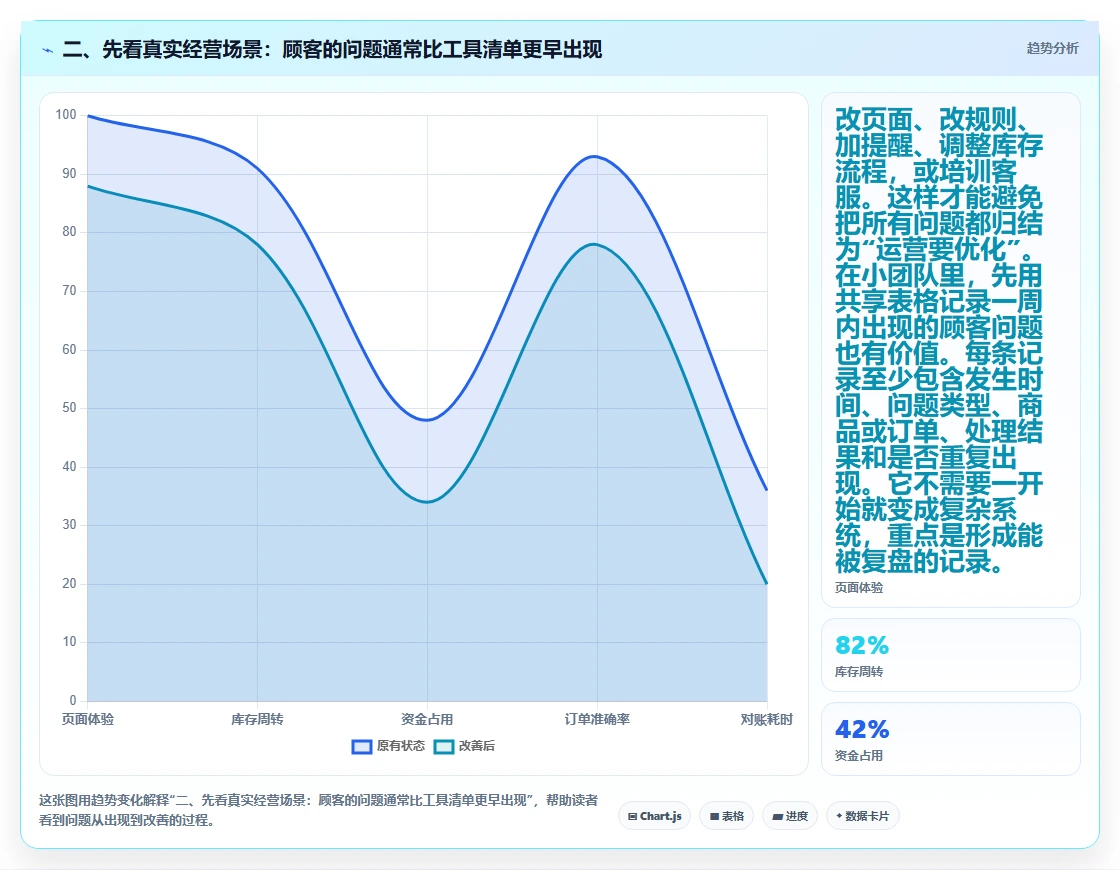Click the 改善后 legend color swatch
Image resolution: width=1120 pixels, height=870 pixels.
click(x=444, y=746)
